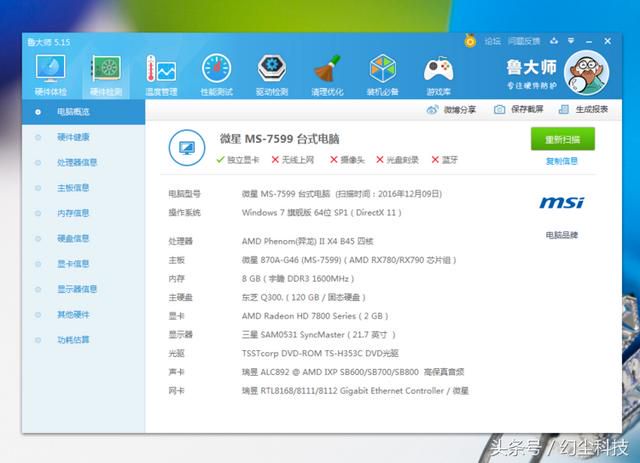The height and width of the screenshot is (463, 640).
Task: Close the 鲁大师 window
Action: click(607, 41)
